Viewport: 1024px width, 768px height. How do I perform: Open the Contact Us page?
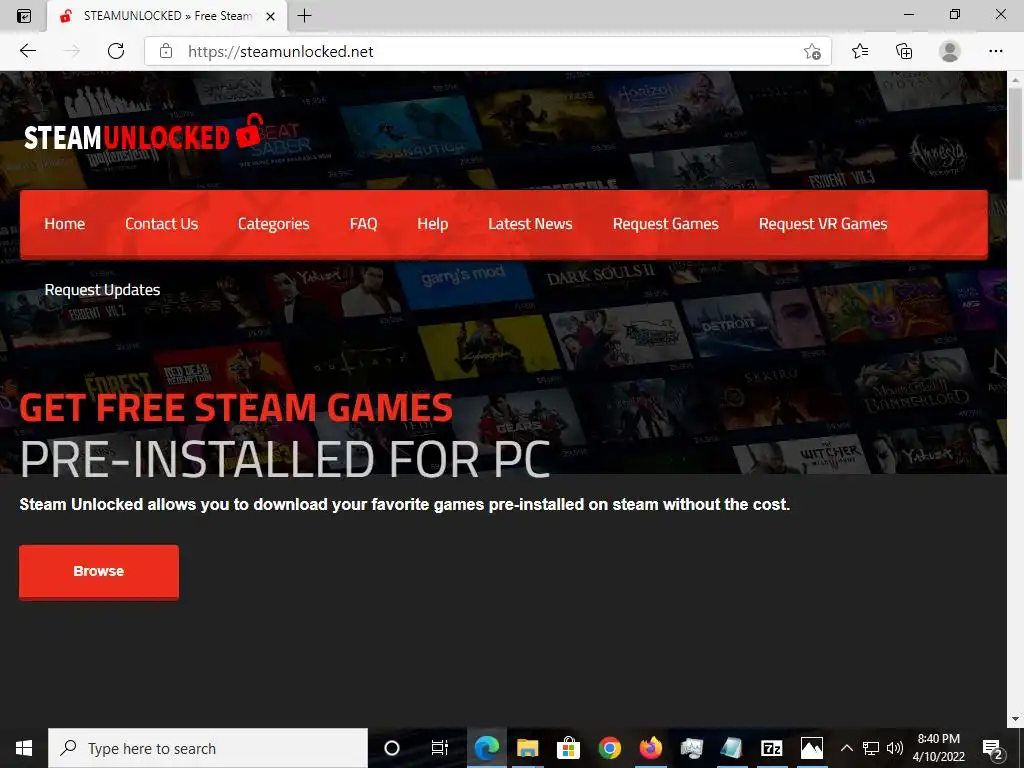pos(161,224)
